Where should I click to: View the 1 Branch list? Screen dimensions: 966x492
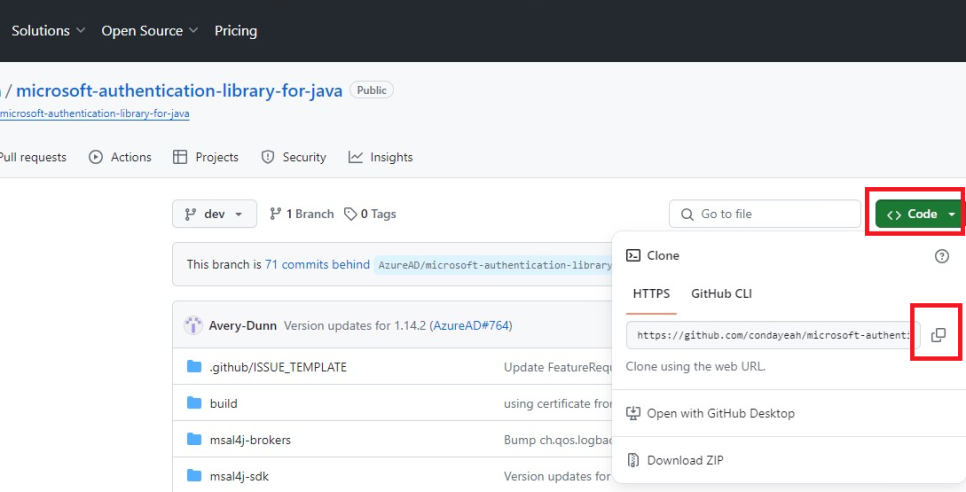coord(302,214)
